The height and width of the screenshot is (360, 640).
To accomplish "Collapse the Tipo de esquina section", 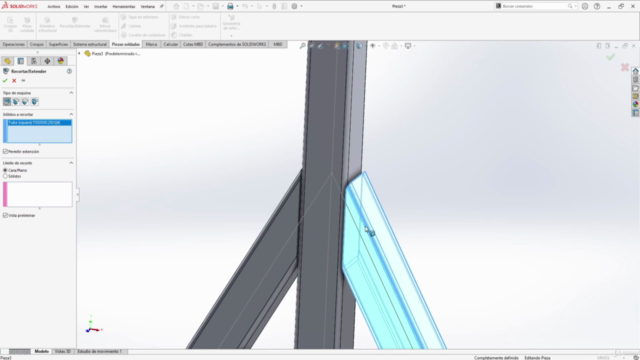I will pos(71,93).
